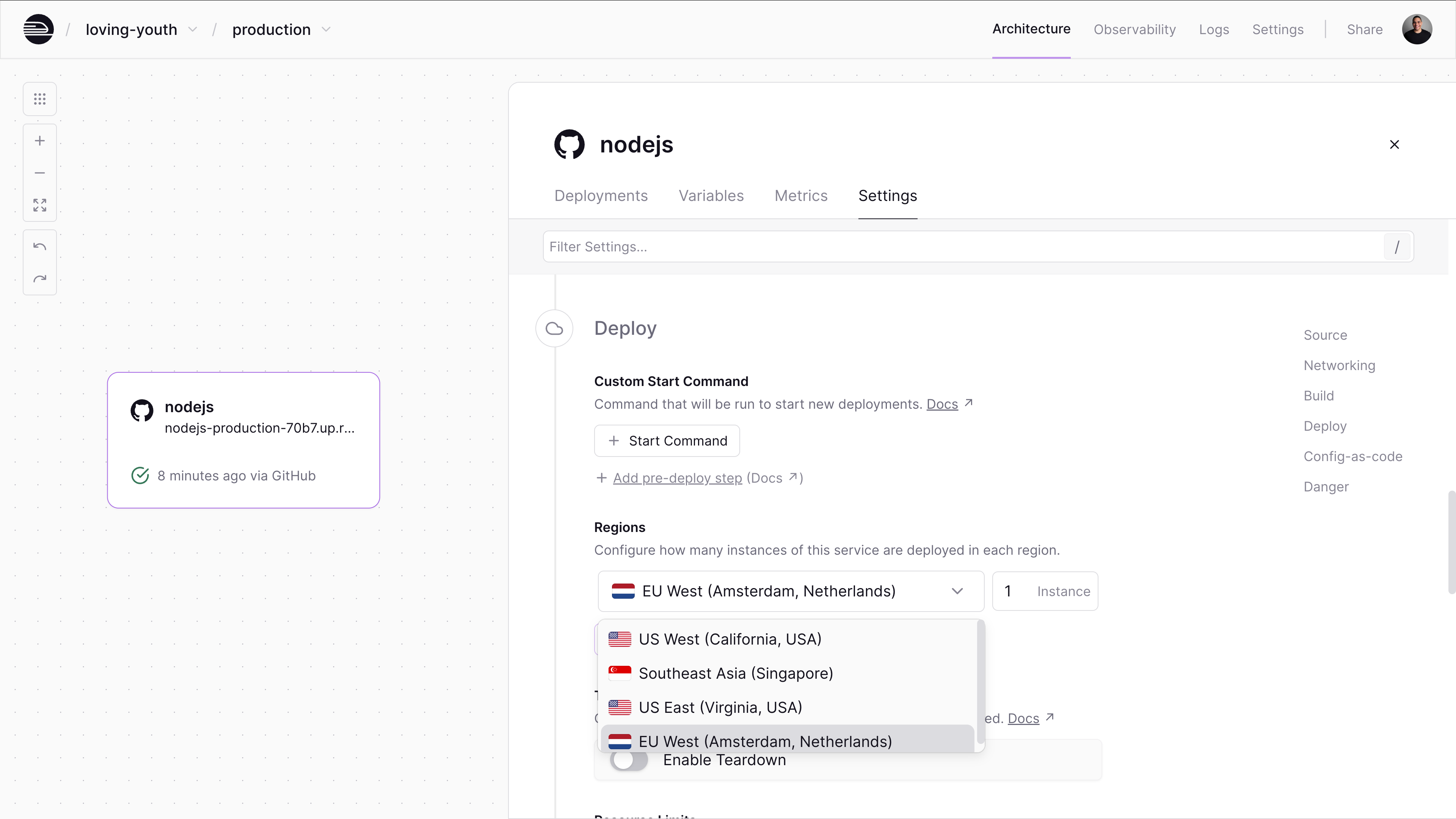Toggle the Enable Teardown switch
The width and height of the screenshot is (1456, 819).
point(629,760)
